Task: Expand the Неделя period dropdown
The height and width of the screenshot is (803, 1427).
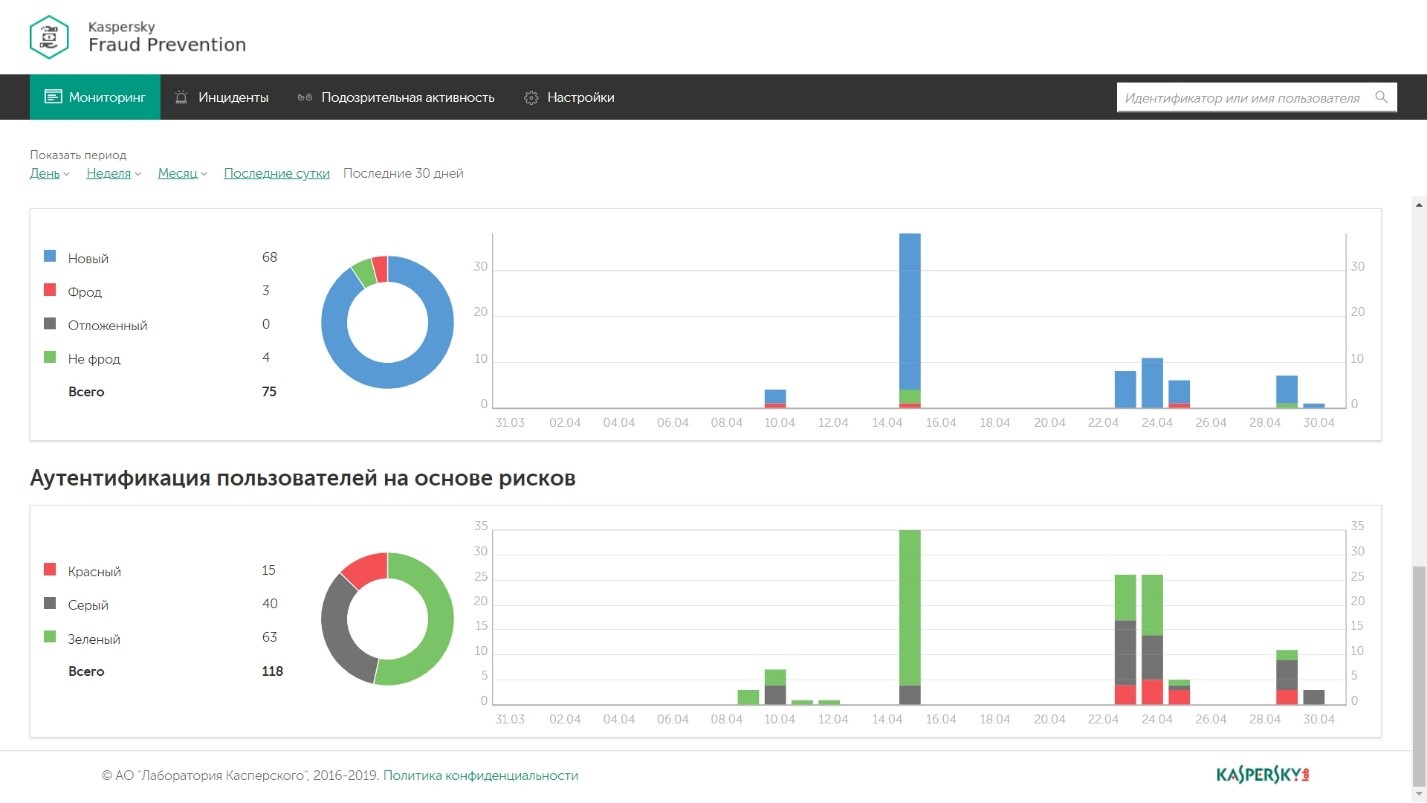Action: pyautogui.click(x=114, y=173)
